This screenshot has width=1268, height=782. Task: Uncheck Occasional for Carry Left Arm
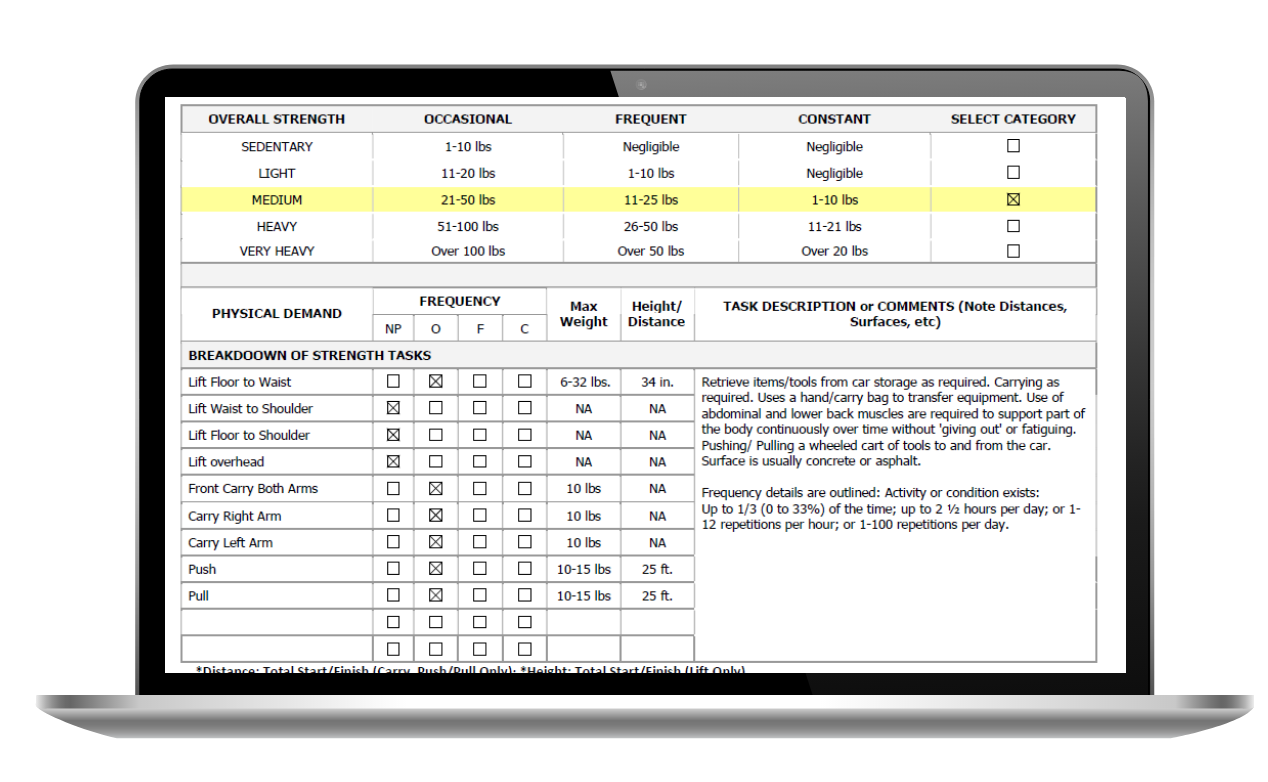click(x=436, y=542)
